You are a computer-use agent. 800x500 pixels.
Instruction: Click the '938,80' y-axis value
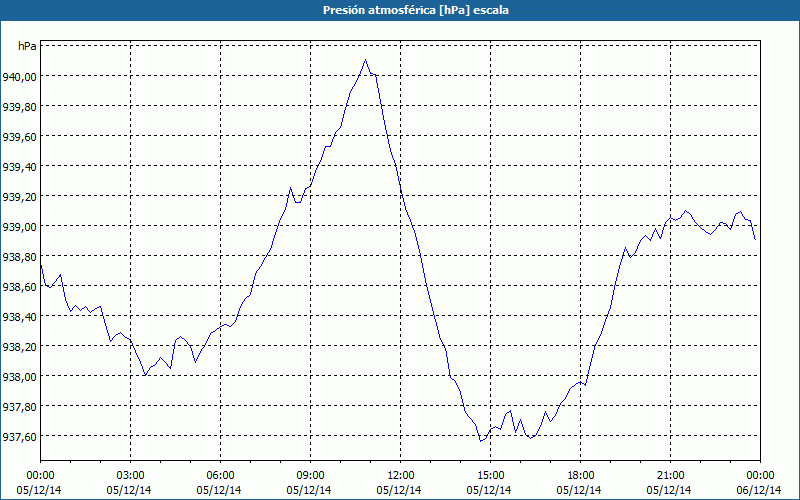click(19, 257)
